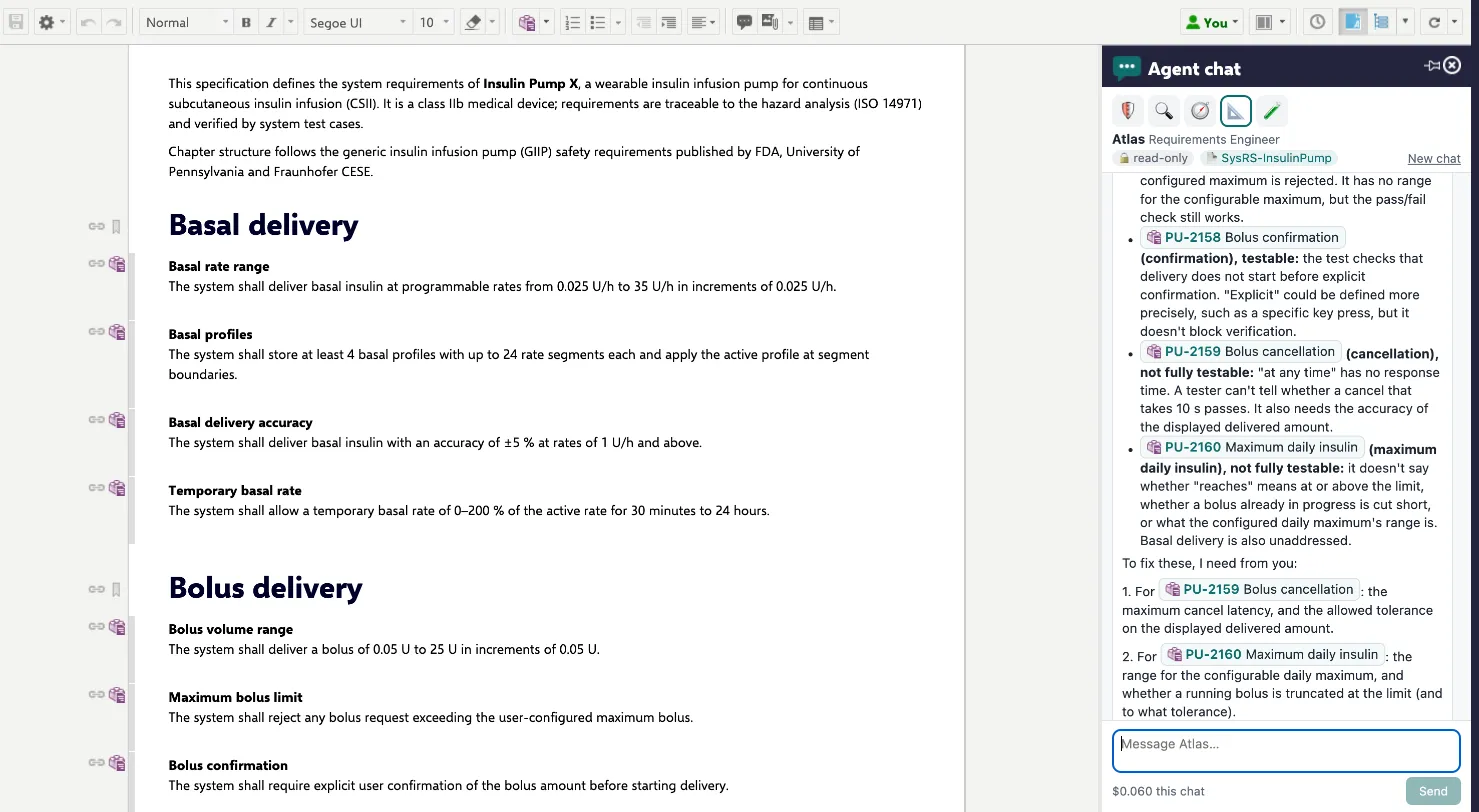Toggle the outline tree view button
The image size is (1479, 812).
1382,22
